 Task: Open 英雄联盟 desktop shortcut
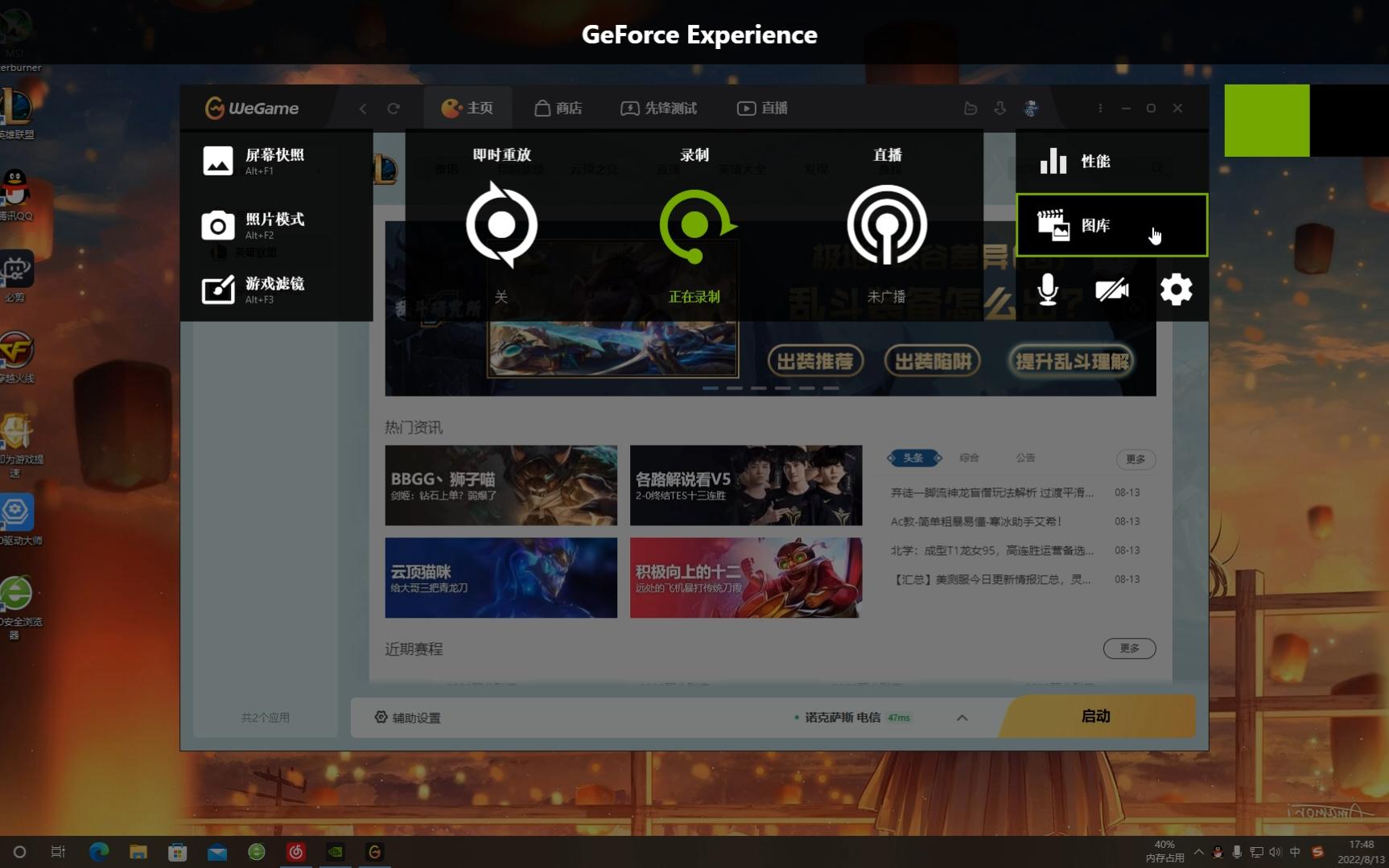[17, 114]
